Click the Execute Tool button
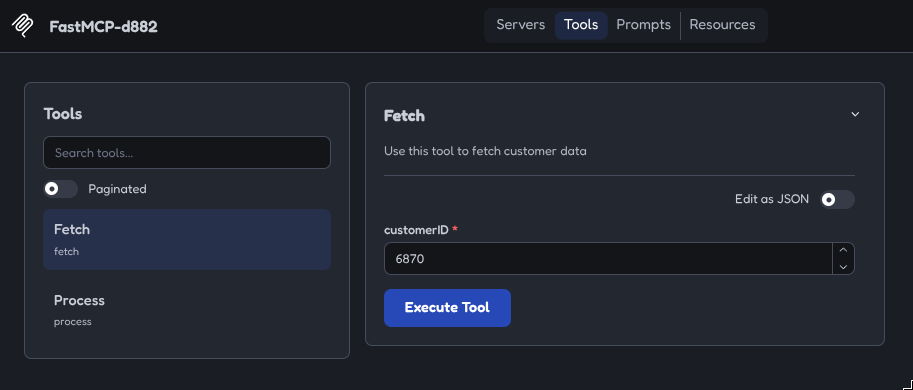The width and height of the screenshot is (913, 390). pos(447,308)
